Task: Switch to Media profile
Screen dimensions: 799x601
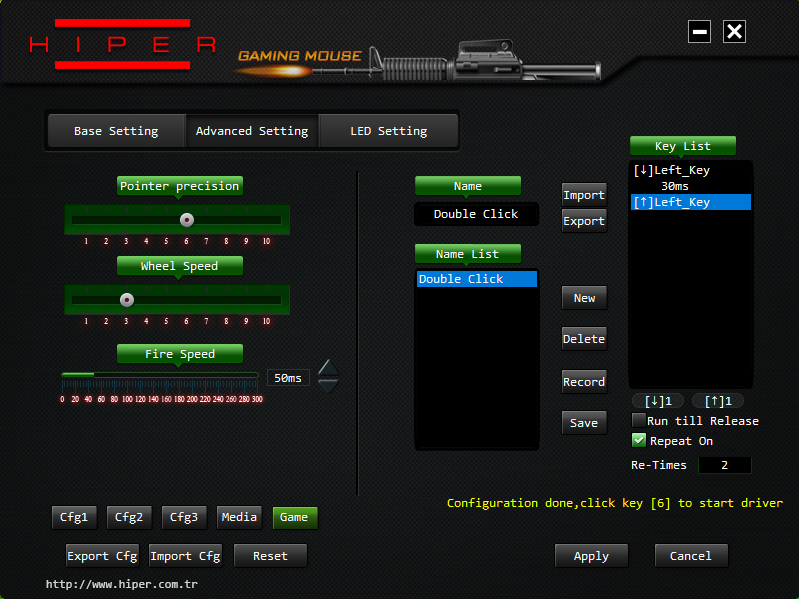Action: coord(239,517)
